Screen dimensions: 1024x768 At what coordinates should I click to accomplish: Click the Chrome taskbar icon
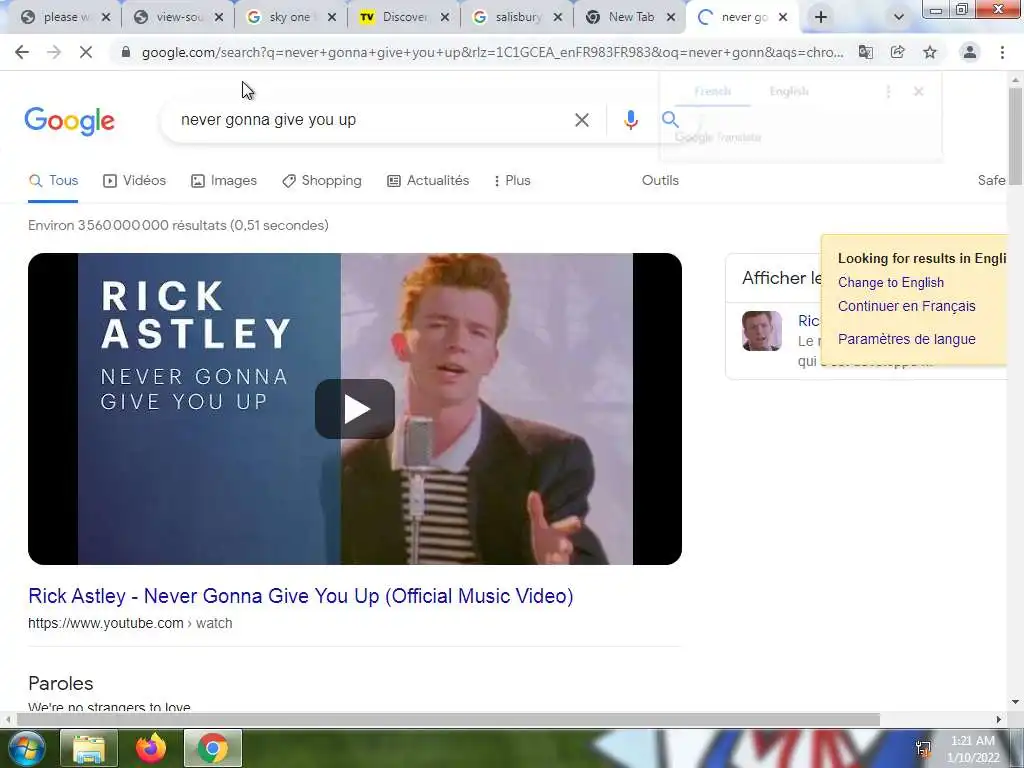coord(213,748)
